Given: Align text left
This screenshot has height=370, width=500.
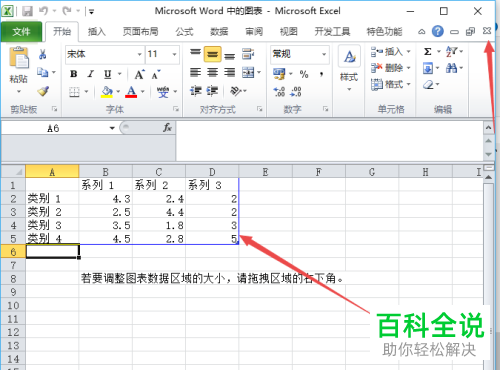Looking at the screenshot, I should pyautogui.click(x=195, y=72).
